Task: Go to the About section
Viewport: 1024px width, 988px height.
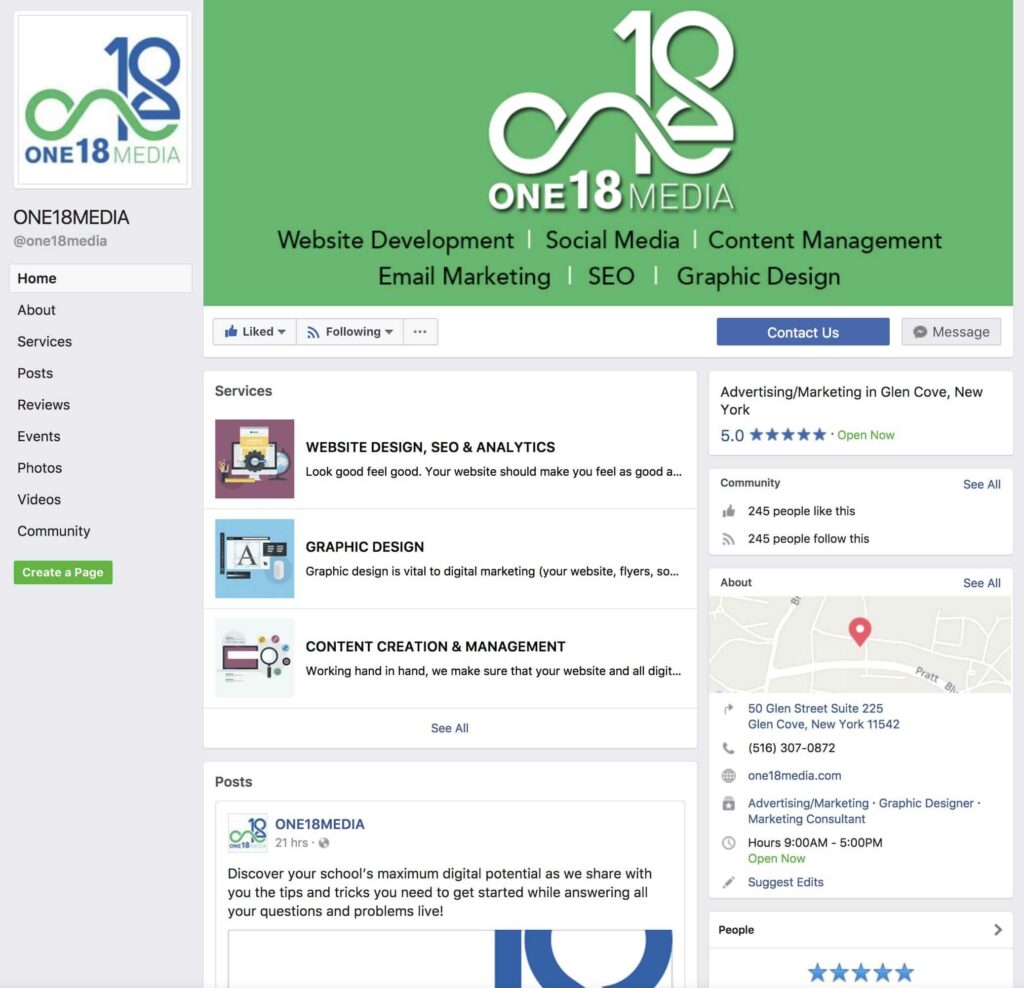Action: pos(37,310)
